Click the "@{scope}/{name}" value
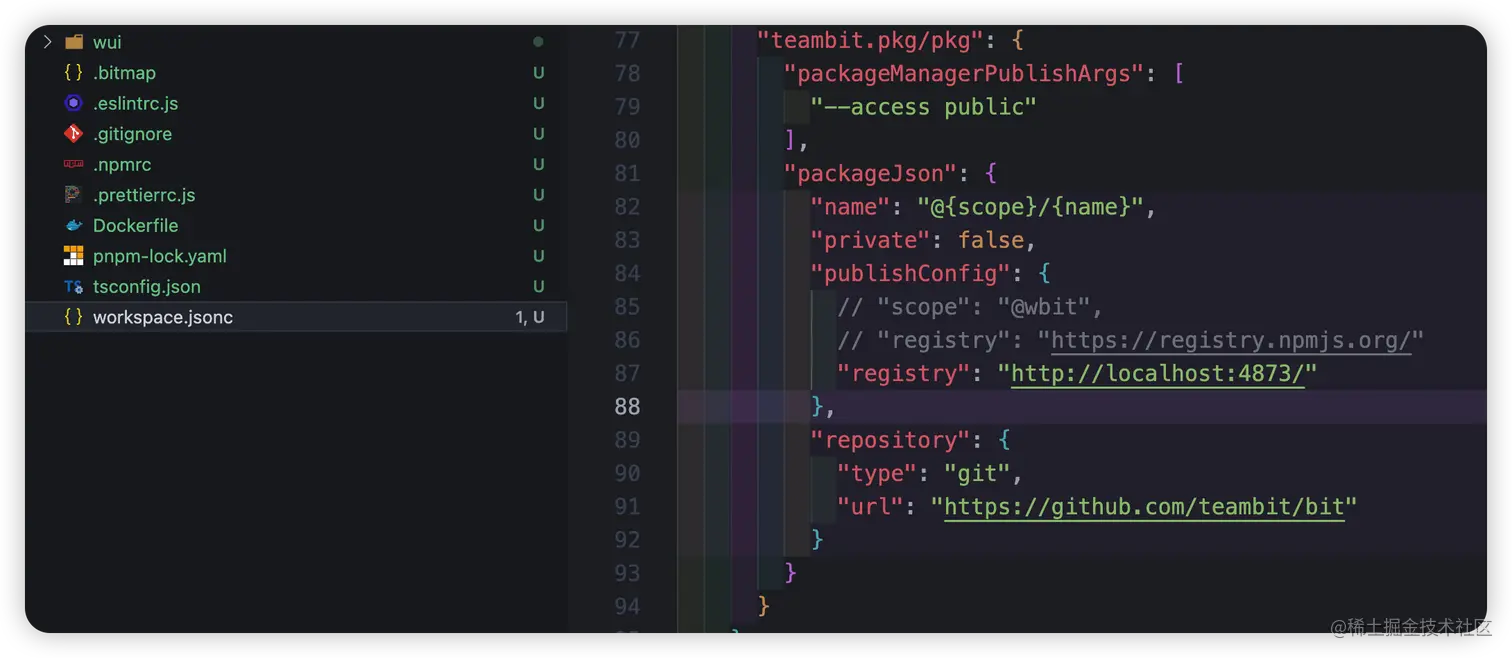Viewport: 1512px width, 658px height. pos(1030,207)
